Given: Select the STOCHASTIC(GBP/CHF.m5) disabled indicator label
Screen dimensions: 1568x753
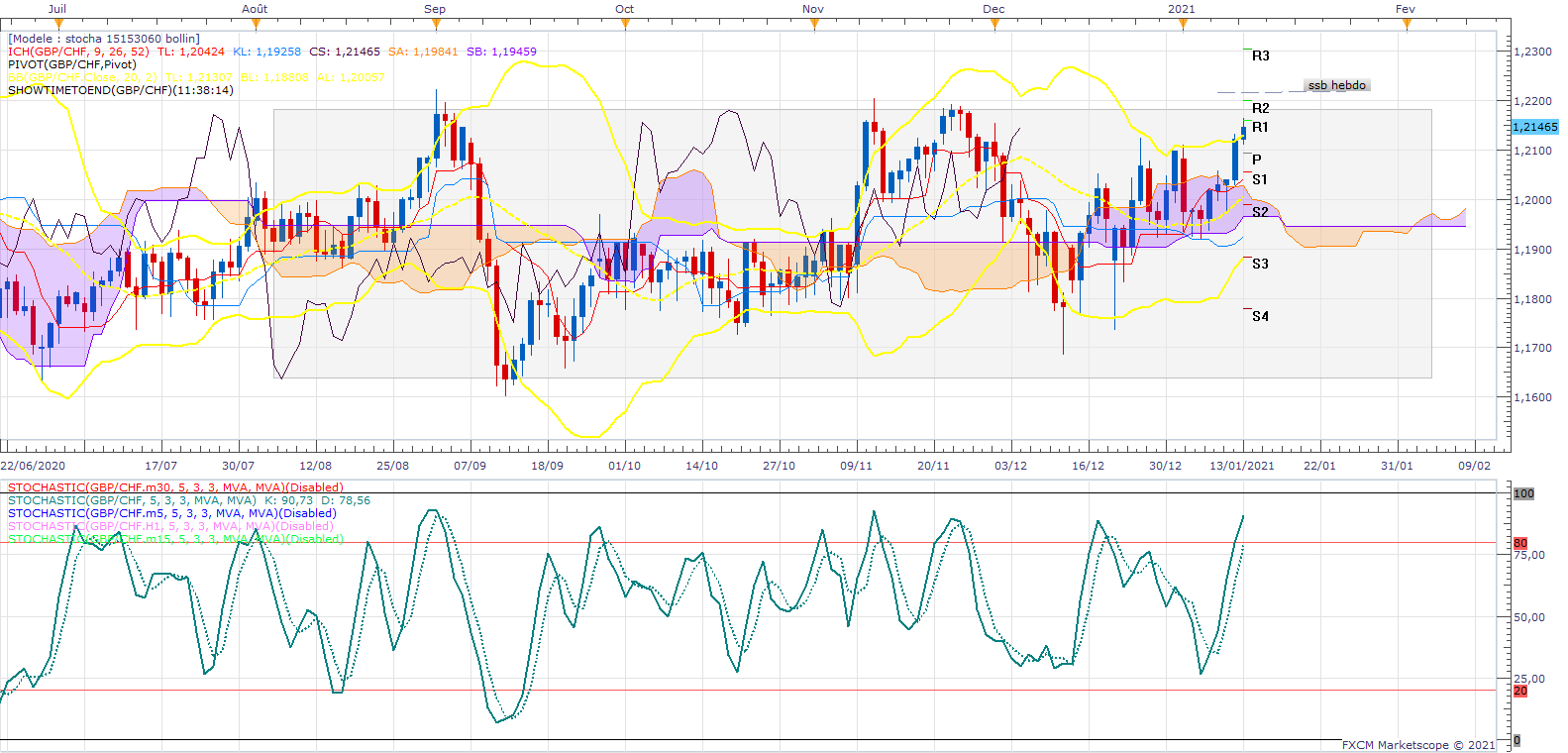Looking at the screenshot, I should point(172,513).
